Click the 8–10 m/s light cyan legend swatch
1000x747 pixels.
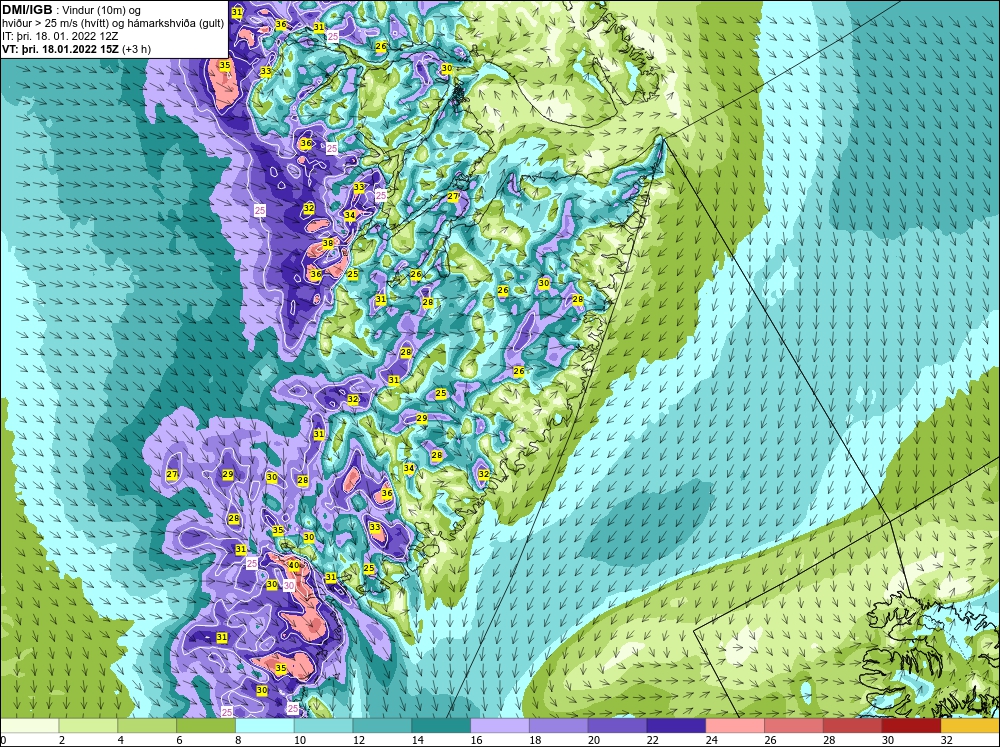click(x=265, y=725)
